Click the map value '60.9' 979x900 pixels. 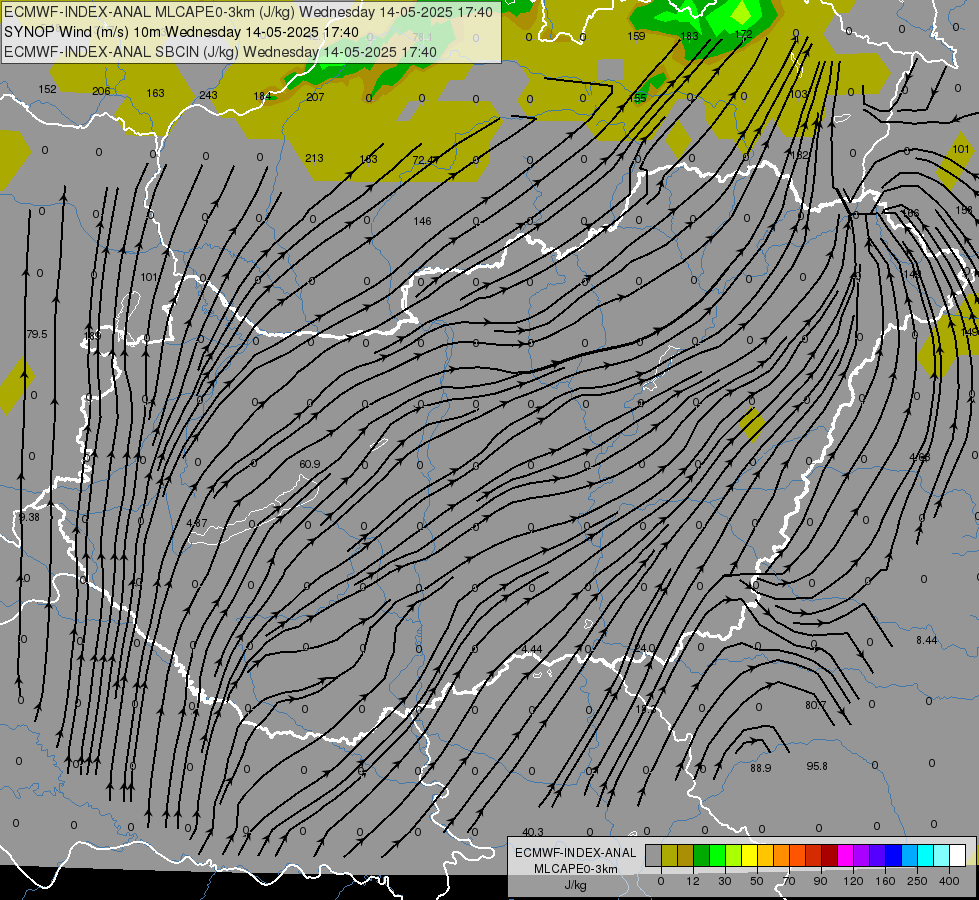tap(310, 464)
